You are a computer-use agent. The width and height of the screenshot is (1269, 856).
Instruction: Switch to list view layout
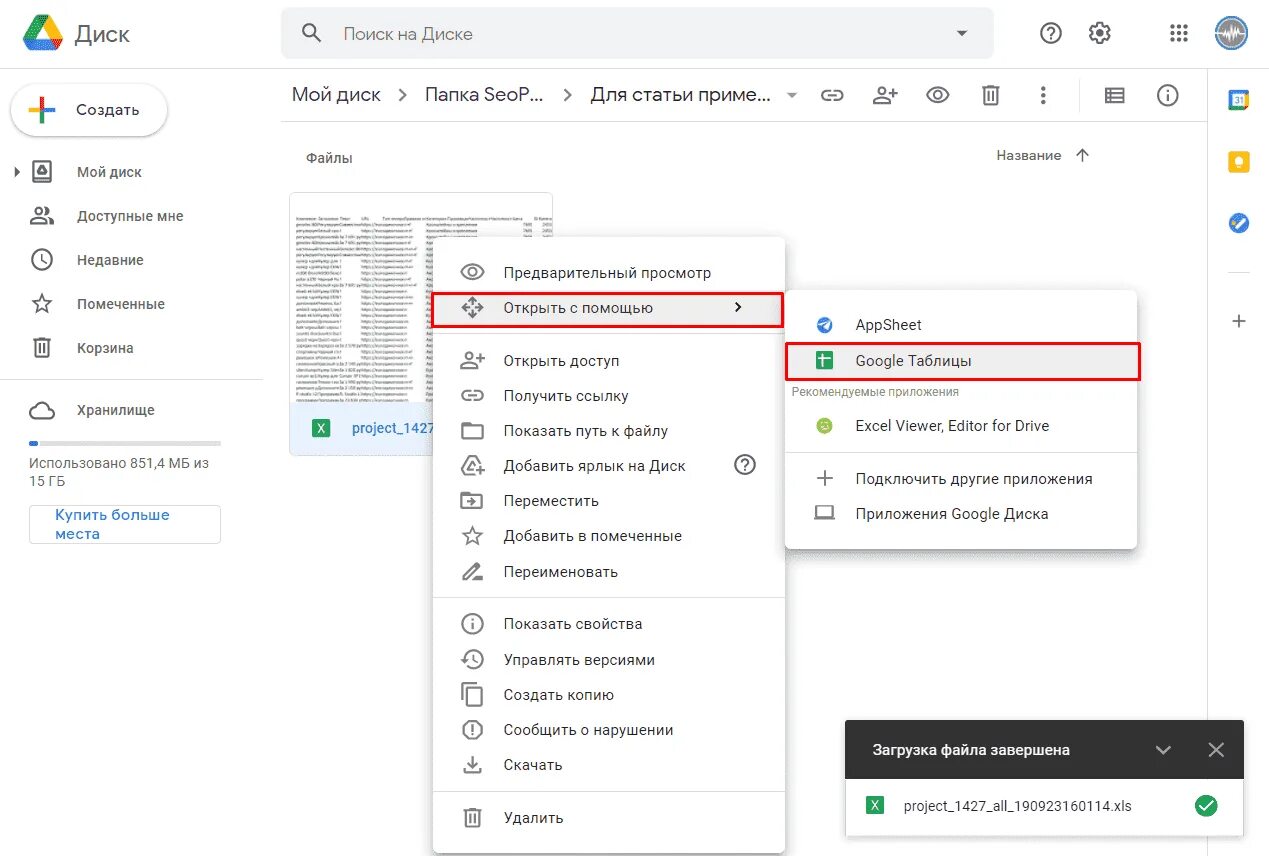[1114, 95]
